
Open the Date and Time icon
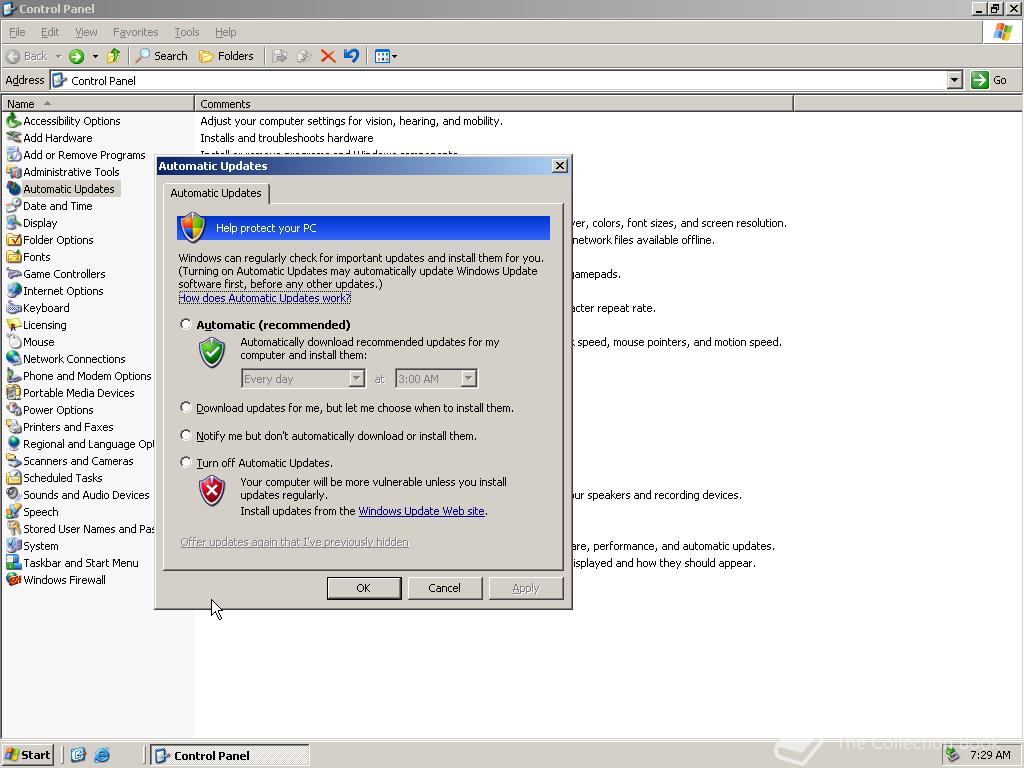(14, 206)
